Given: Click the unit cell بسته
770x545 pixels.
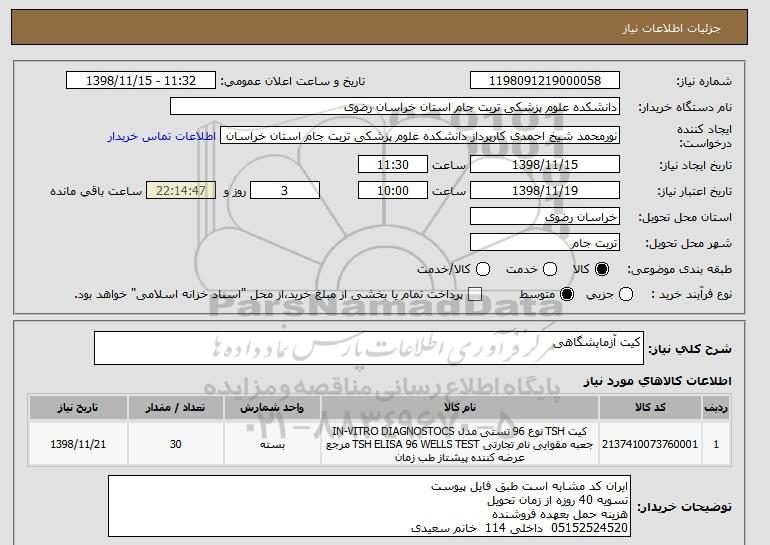Looking at the screenshot, I should click(272, 444).
